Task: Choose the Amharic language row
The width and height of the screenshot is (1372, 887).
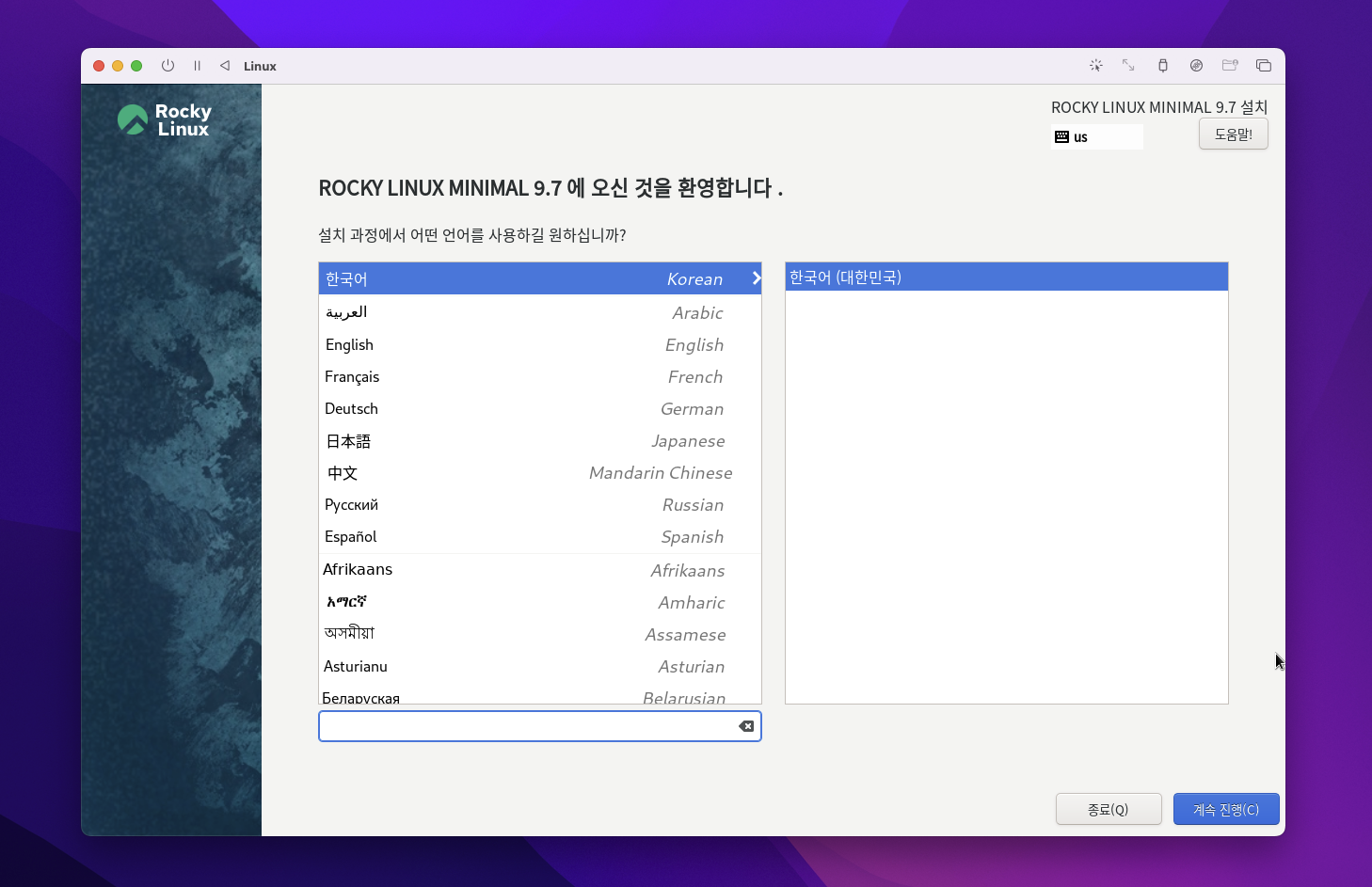Action: click(x=540, y=602)
